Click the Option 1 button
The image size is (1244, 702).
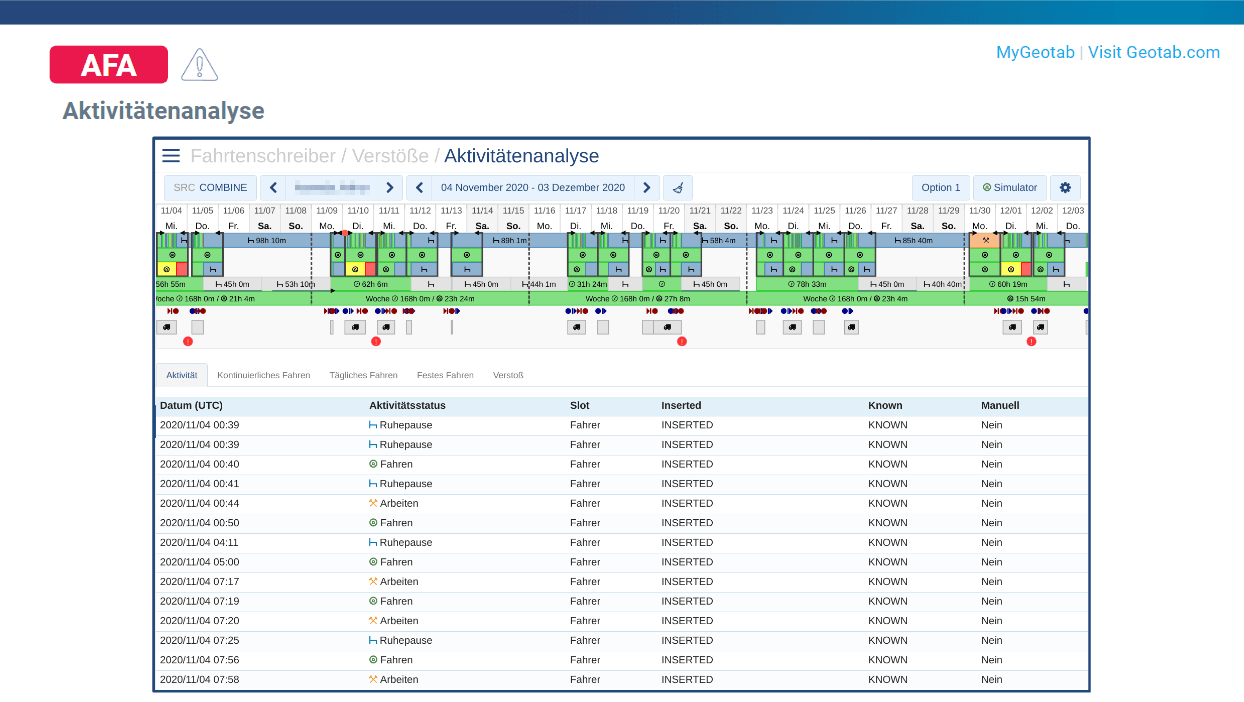pyautogui.click(x=941, y=188)
